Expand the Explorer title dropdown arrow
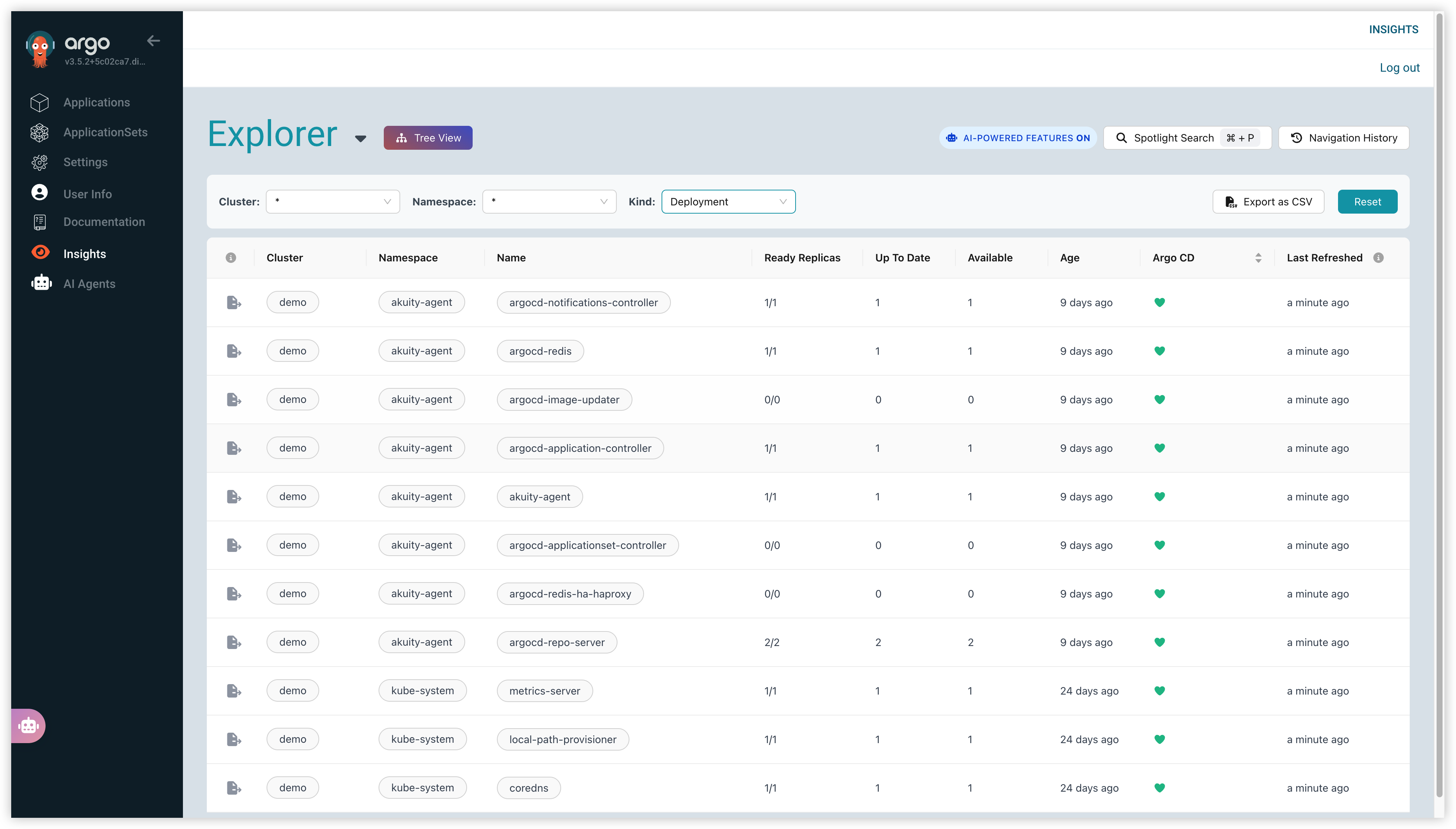Viewport: 1456px width, 829px height. pyautogui.click(x=360, y=139)
